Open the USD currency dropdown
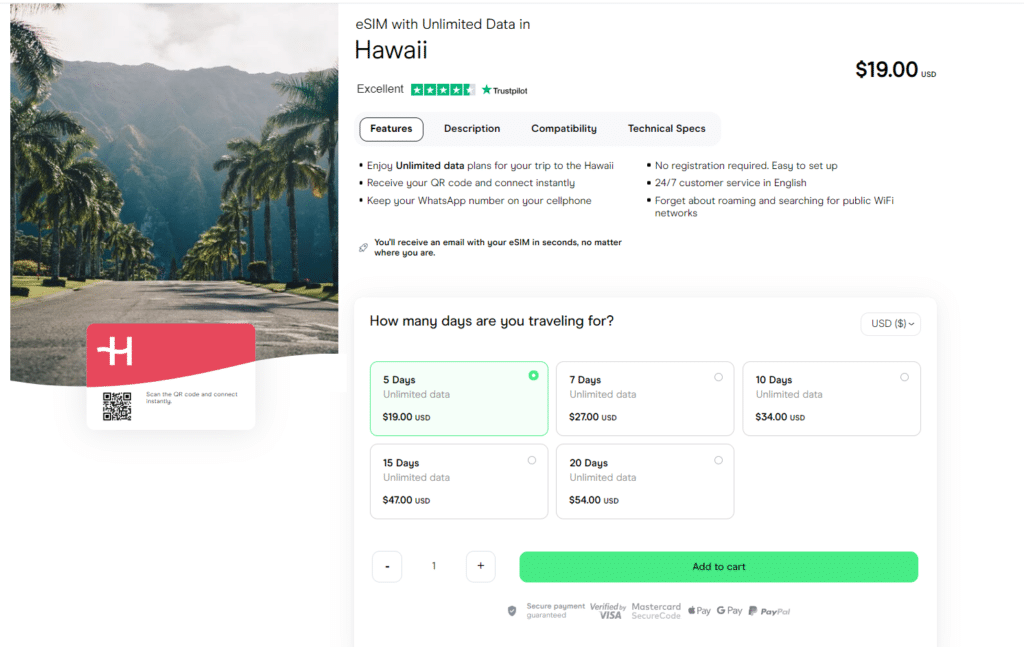The height and width of the screenshot is (647, 1024). 889,323
